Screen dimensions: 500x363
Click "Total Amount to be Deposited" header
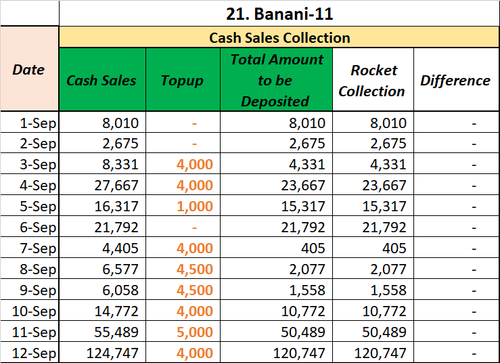click(276, 80)
